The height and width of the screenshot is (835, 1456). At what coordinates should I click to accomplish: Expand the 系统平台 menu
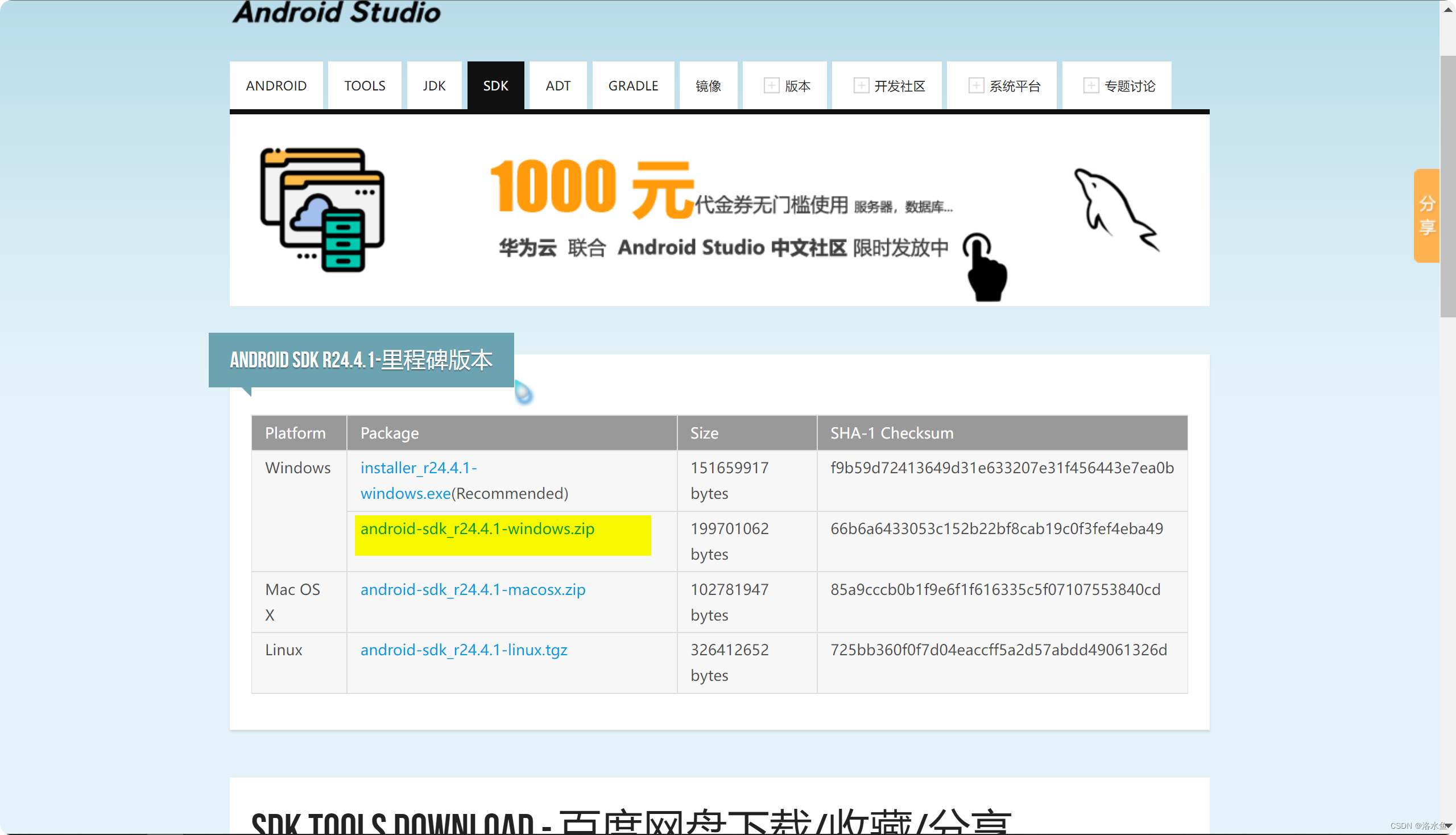(x=1002, y=85)
